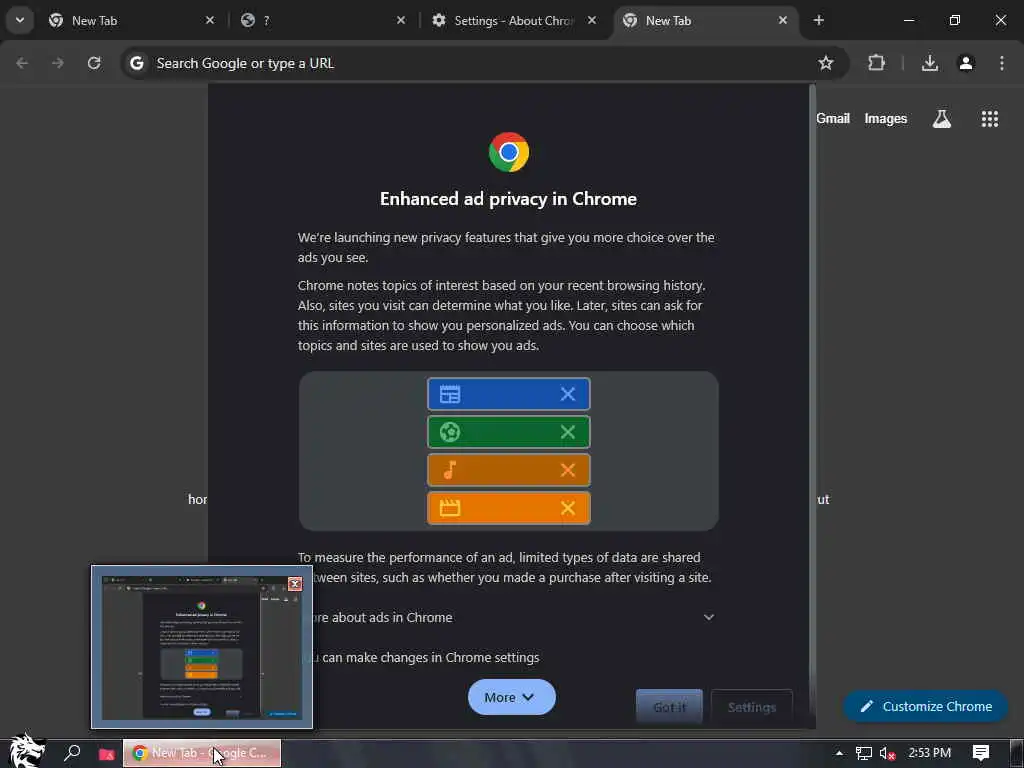The height and width of the screenshot is (768, 1024).
Task: Open Settings from the privacy dialog
Action: 752,707
